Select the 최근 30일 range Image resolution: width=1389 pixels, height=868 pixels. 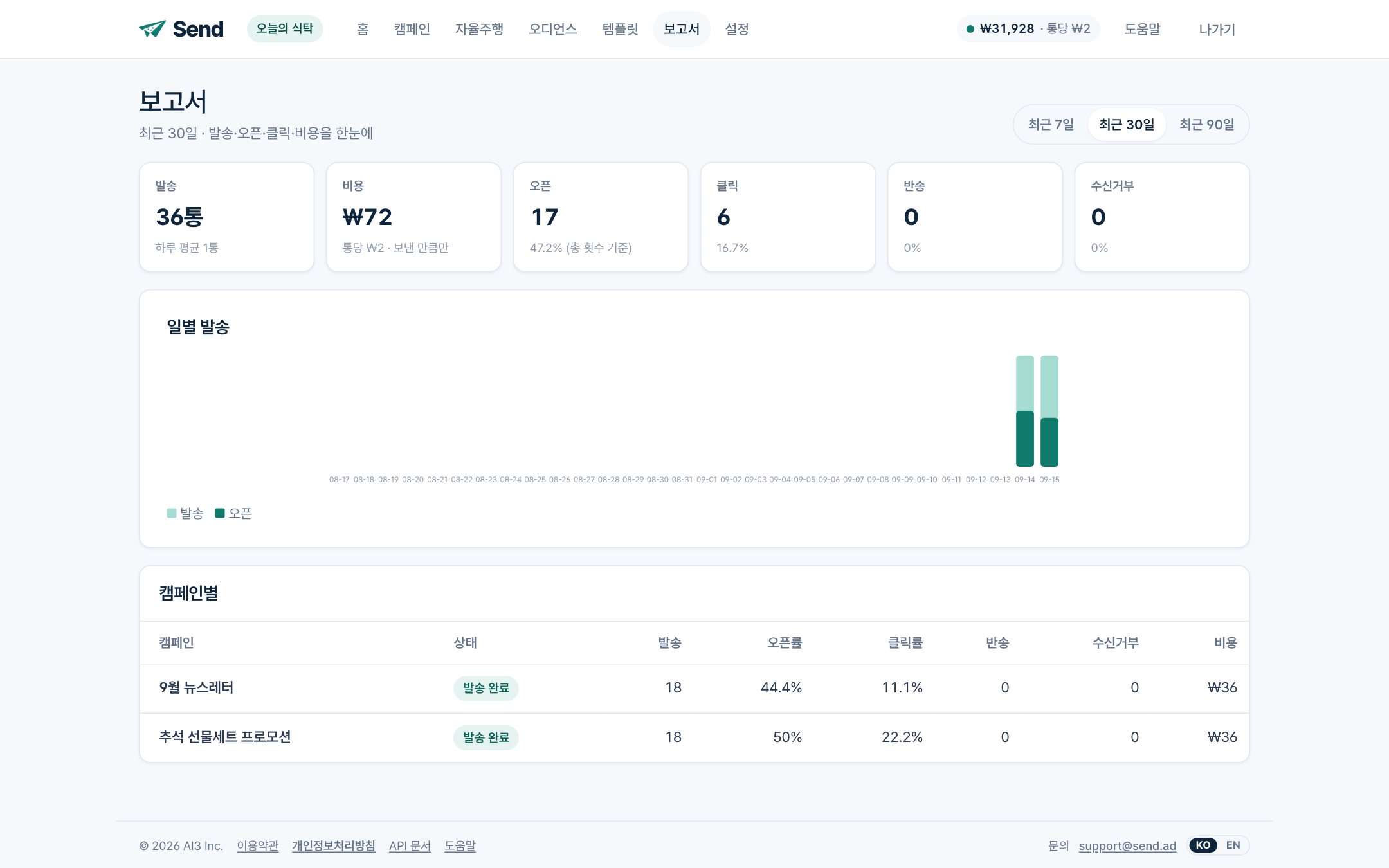pyautogui.click(x=1127, y=125)
